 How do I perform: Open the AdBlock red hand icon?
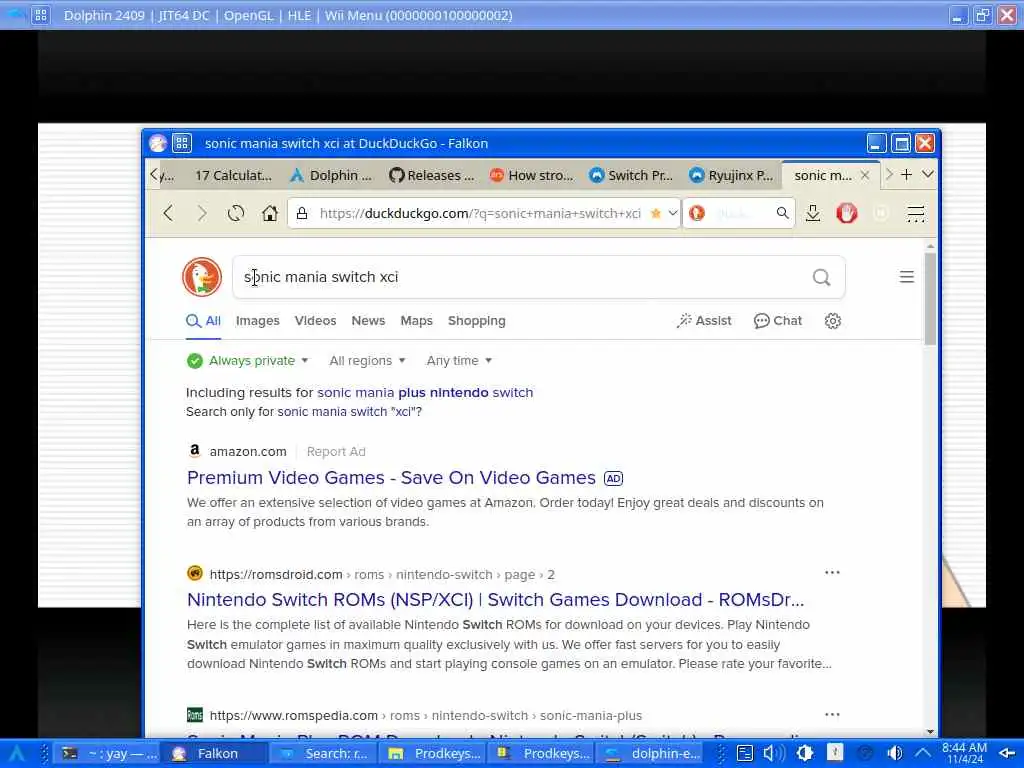click(x=847, y=213)
